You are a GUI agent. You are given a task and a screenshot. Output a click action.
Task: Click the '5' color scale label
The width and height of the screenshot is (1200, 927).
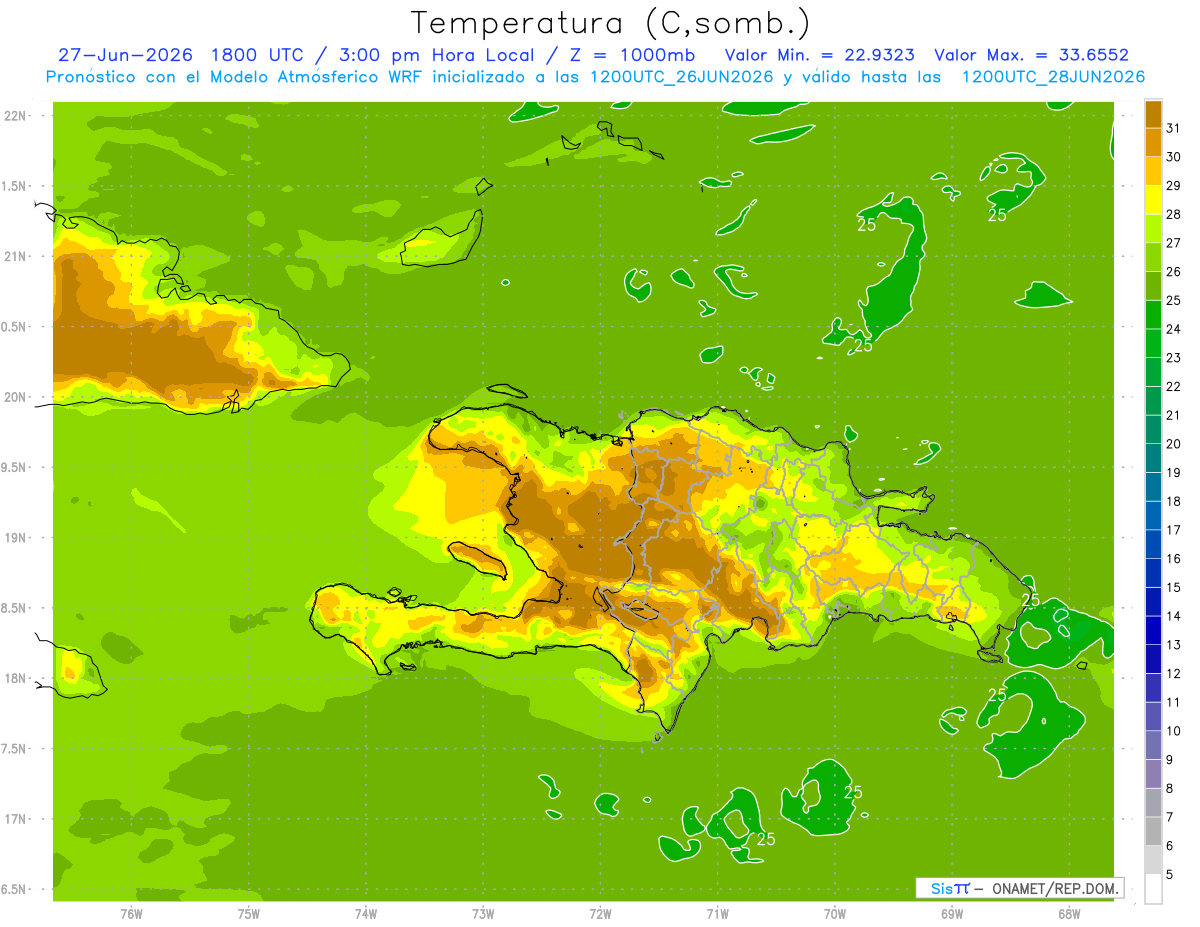pos(1170,874)
